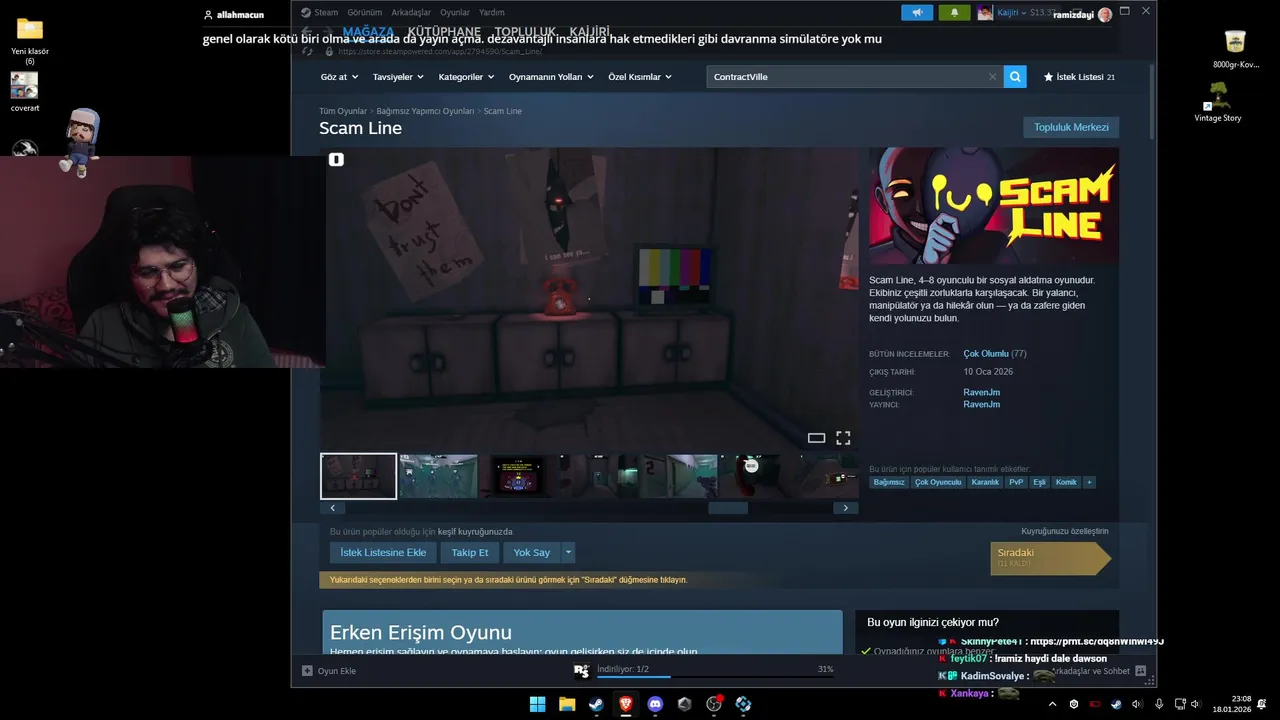
Task: Open Steam announcements megaphone icon
Action: [x=917, y=13]
